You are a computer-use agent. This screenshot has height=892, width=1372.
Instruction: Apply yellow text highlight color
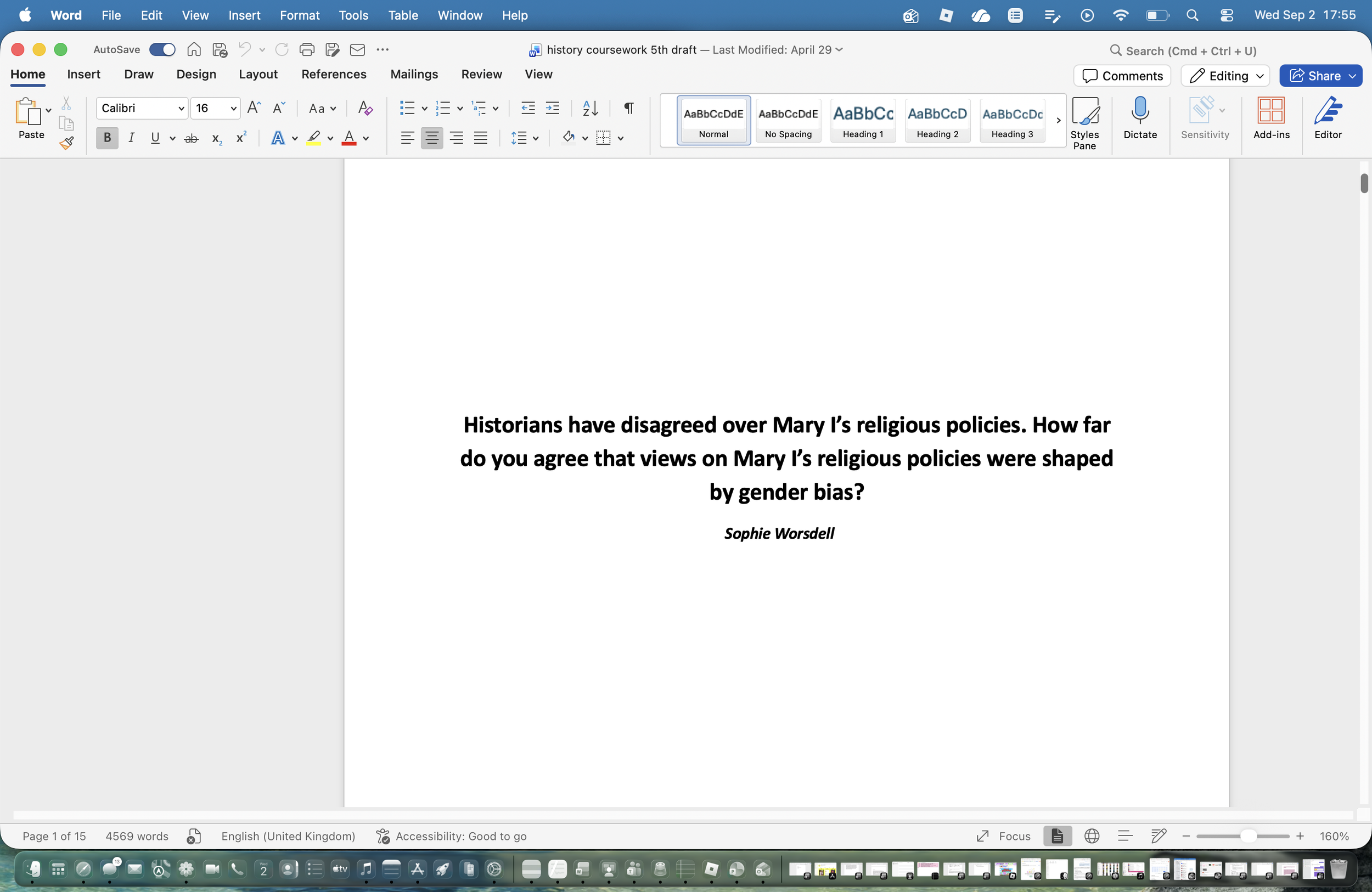[313, 138]
